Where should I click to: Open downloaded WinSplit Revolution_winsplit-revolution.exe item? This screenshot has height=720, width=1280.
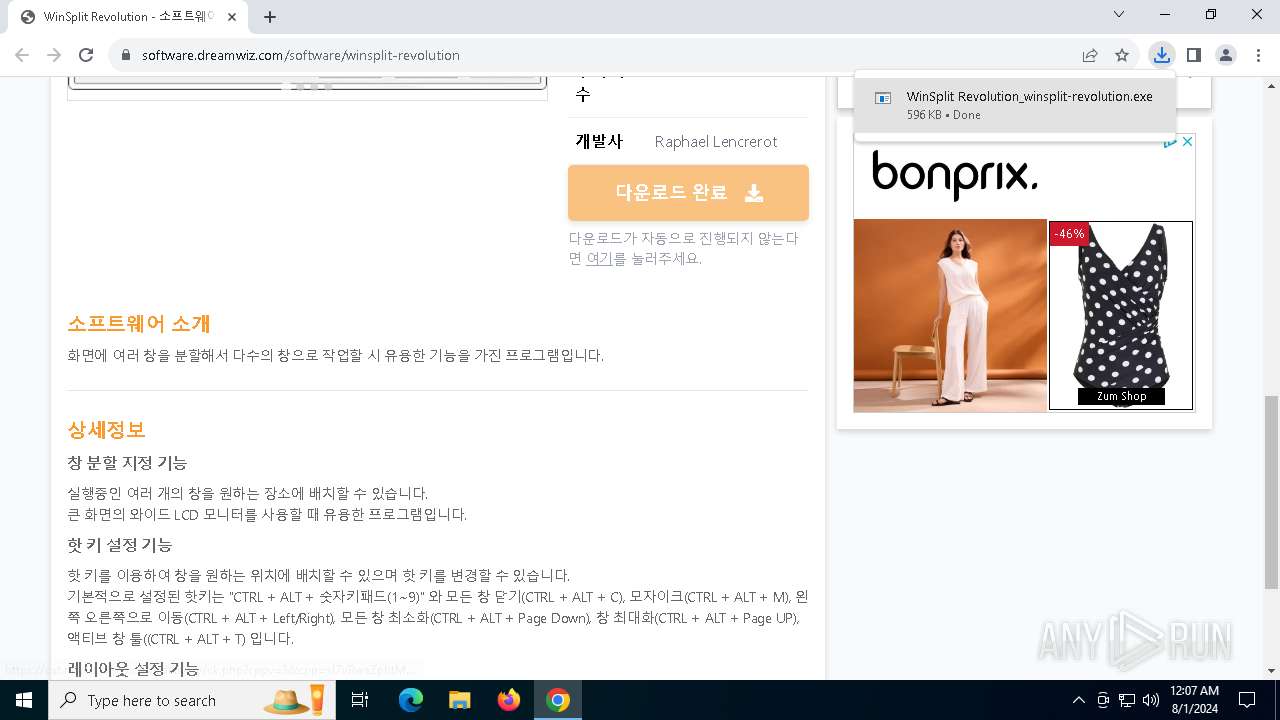pos(1015,105)
